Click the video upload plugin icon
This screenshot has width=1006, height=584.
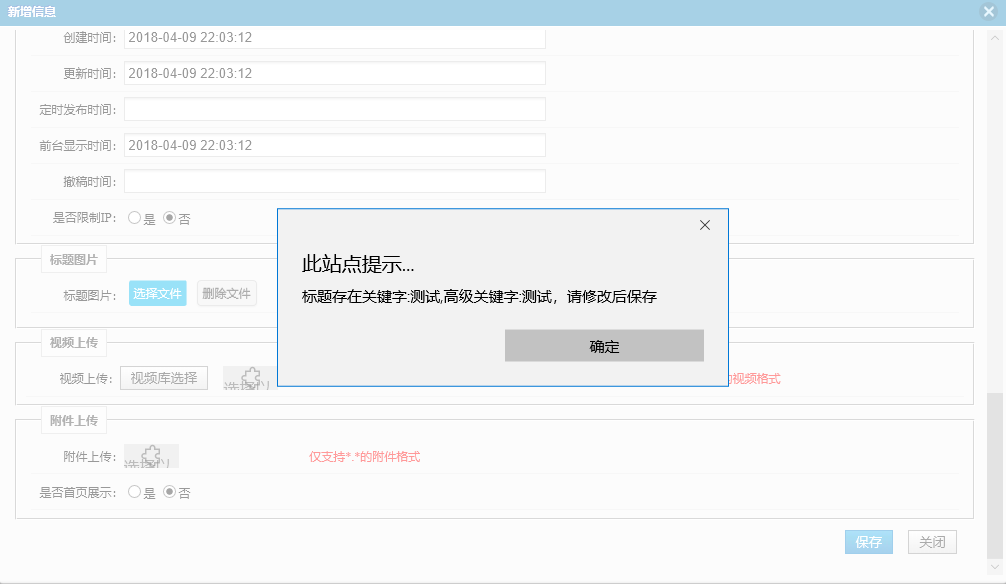pyautogui.click(x=250, y=378)
